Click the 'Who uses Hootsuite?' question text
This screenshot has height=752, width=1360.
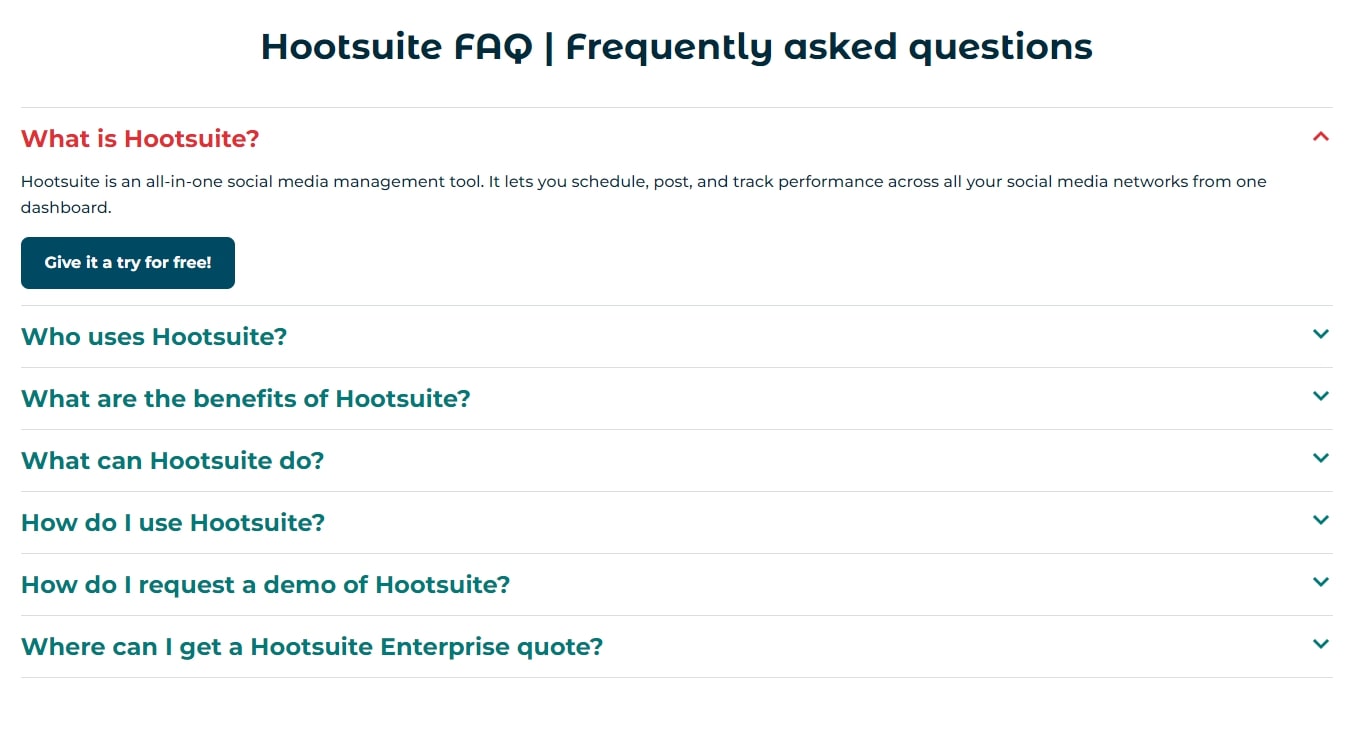(x=154, y=337)
